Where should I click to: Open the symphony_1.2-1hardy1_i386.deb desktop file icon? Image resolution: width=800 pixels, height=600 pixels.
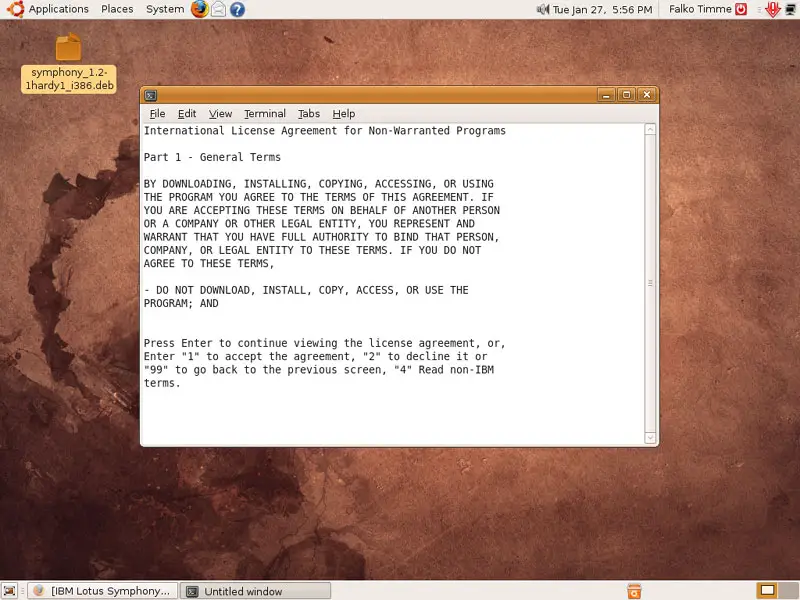[68, 47]
